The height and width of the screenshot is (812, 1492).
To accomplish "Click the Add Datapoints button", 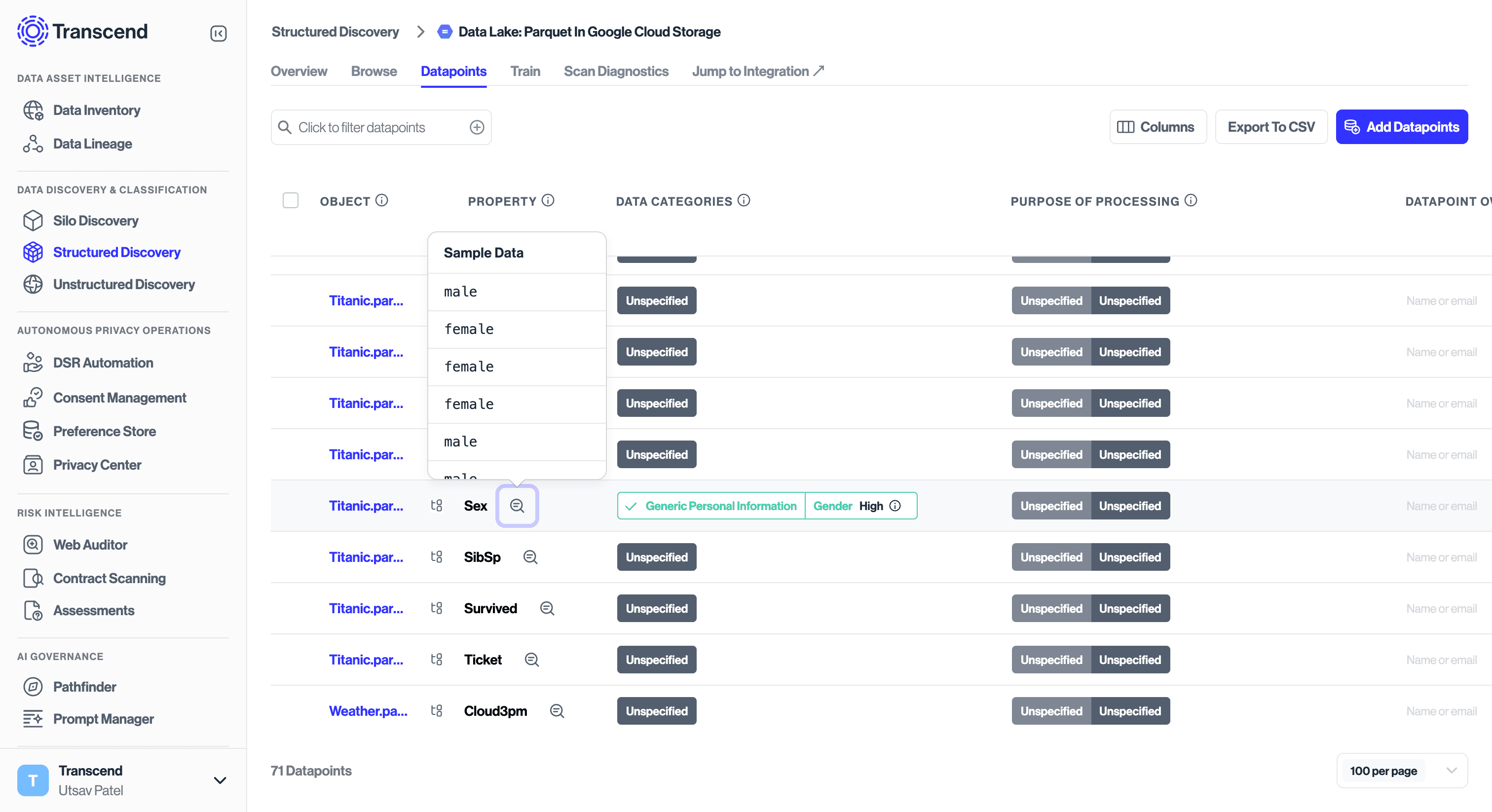I will coord(1401,127).
